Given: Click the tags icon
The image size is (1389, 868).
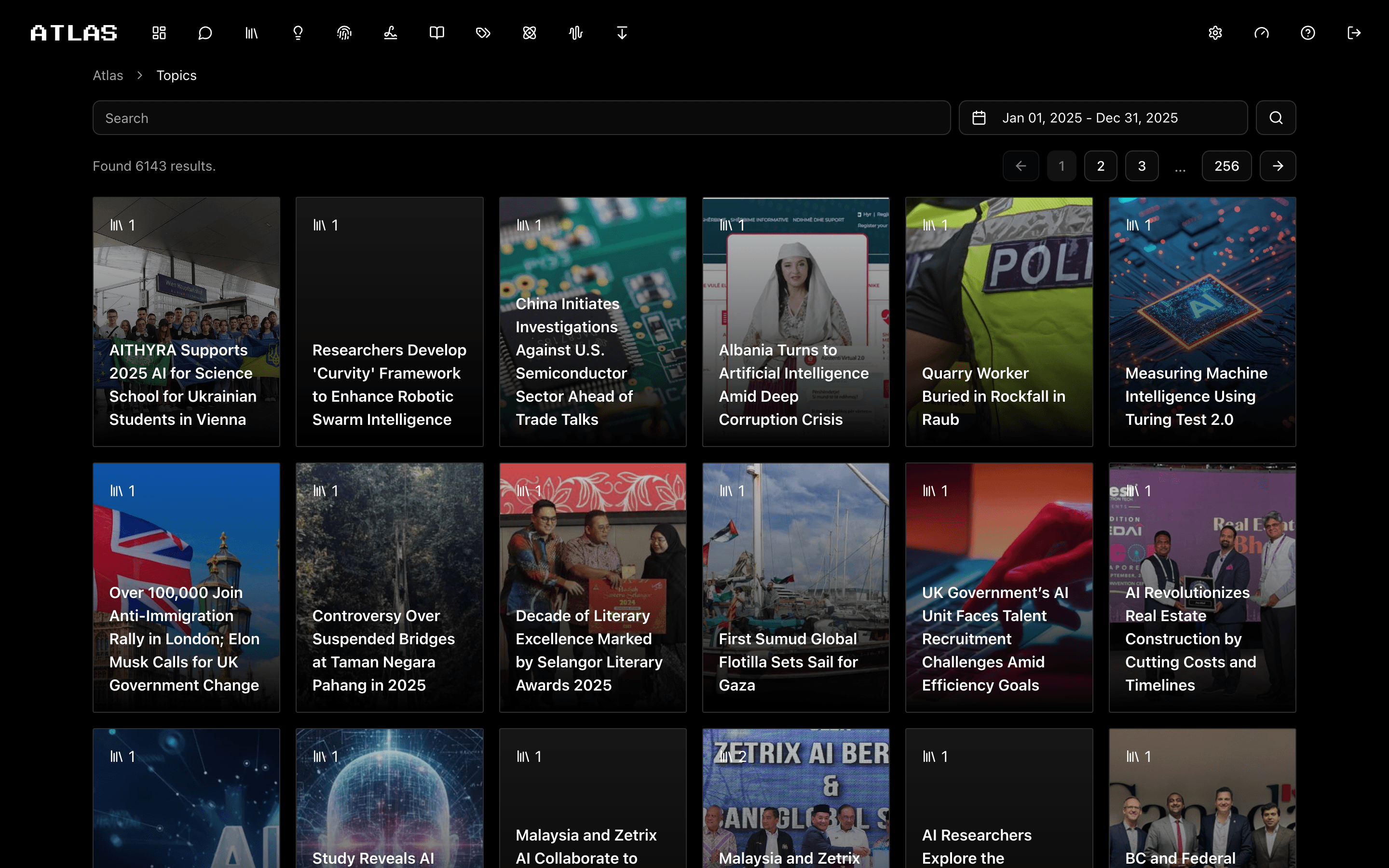Looking at the screenshot, I should (483, 33).
